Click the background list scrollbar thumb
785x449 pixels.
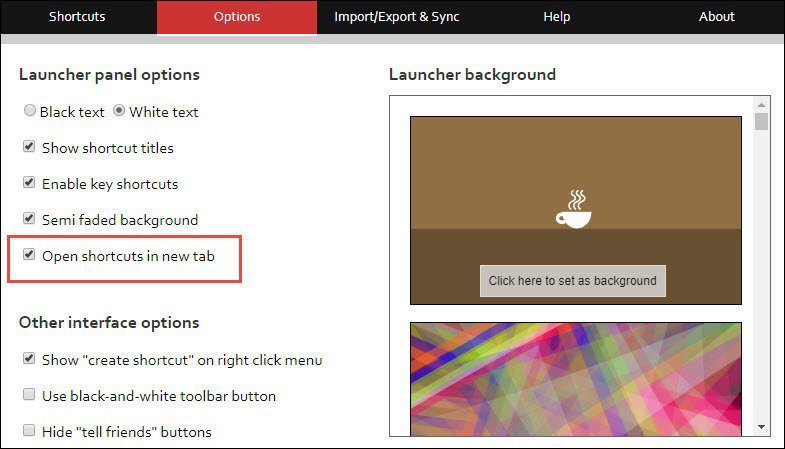[761, 122]
